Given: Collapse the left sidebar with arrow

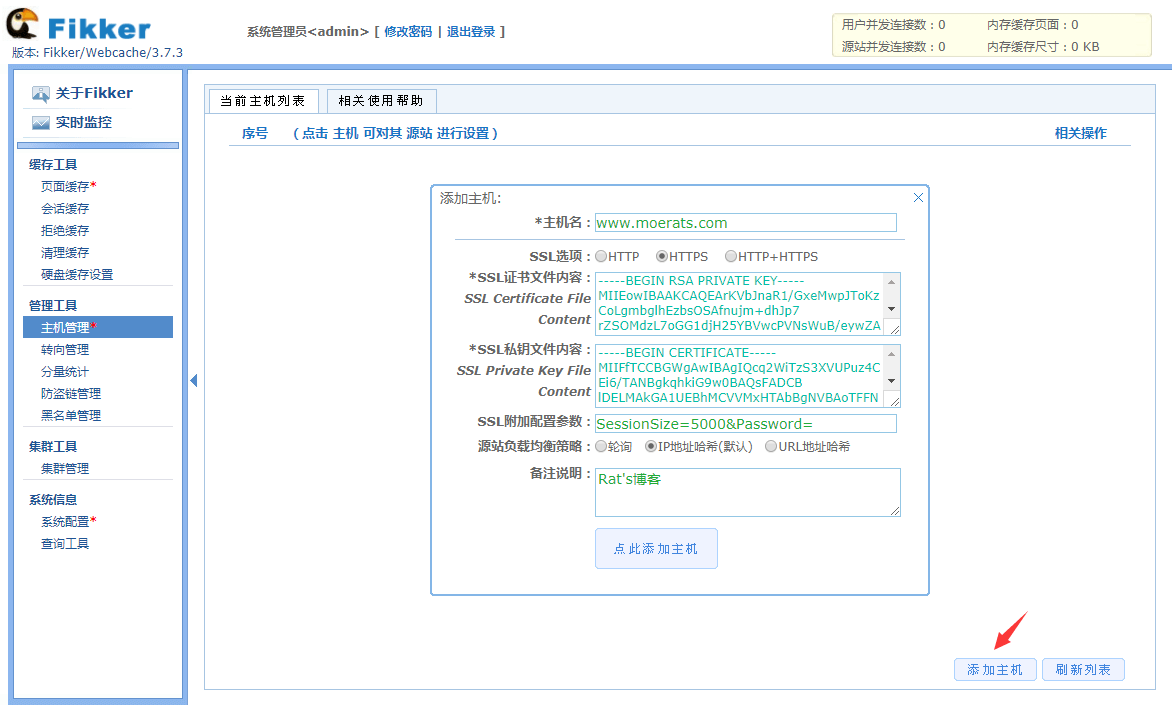Looking at the screenshot, I should (x=194, y=380).
